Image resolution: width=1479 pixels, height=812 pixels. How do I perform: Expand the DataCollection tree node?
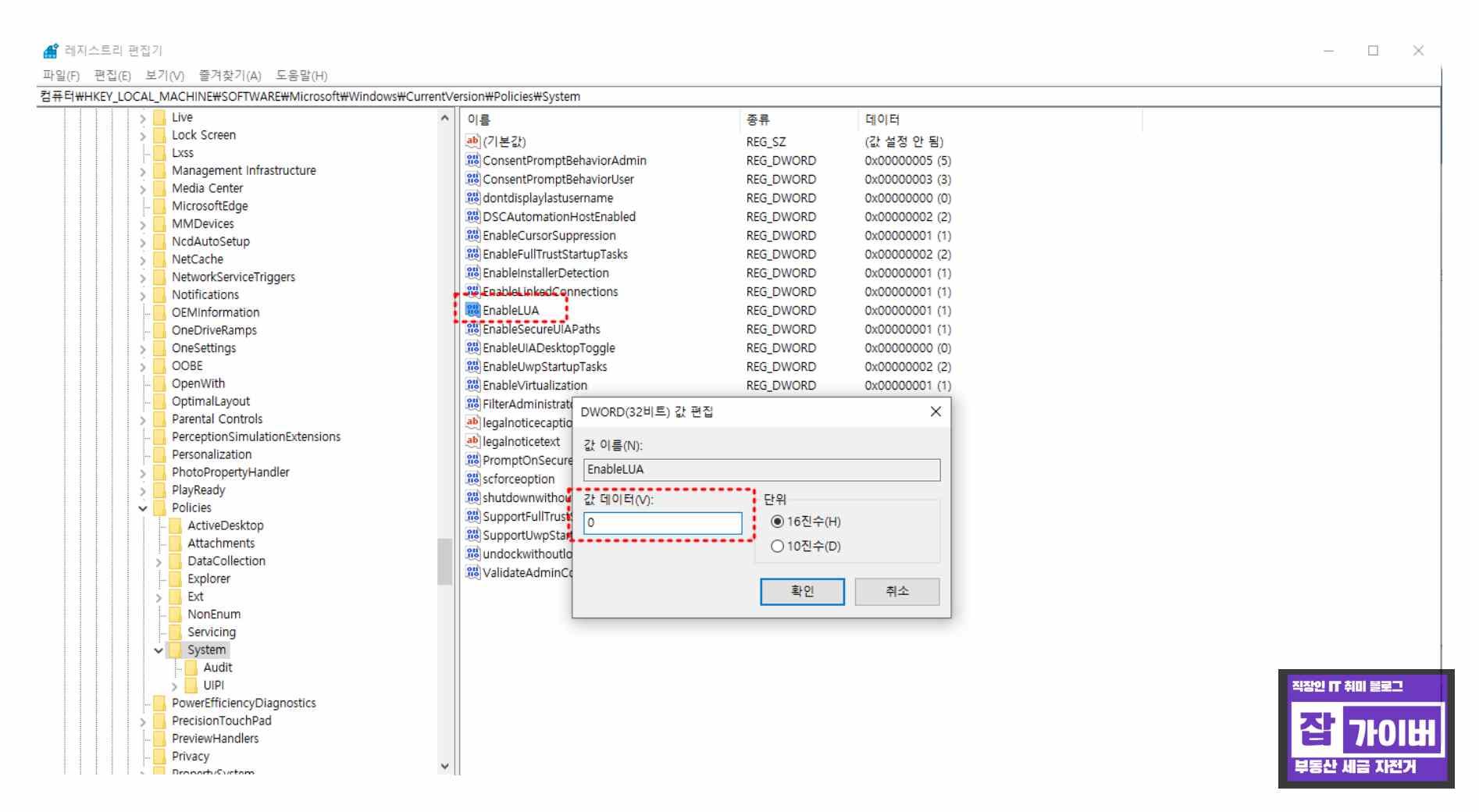point(159,562)
